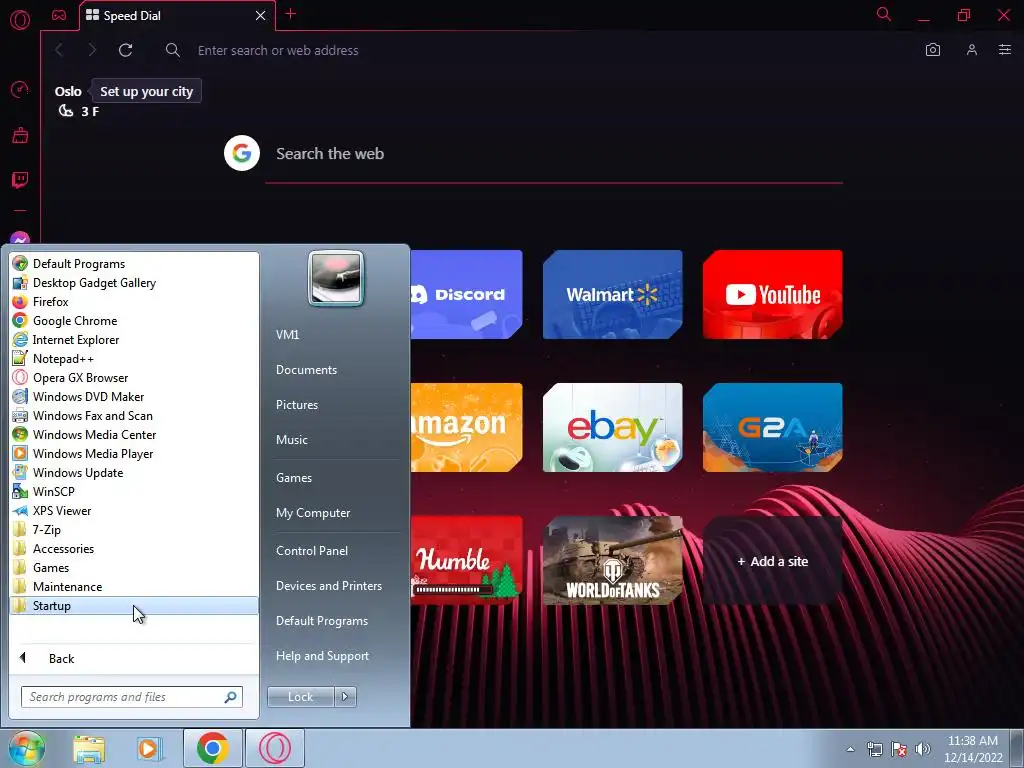Open volume speaker icon in tray
Image resolution: width=1024 pixels, height=768 pixels.
(923, 749)
